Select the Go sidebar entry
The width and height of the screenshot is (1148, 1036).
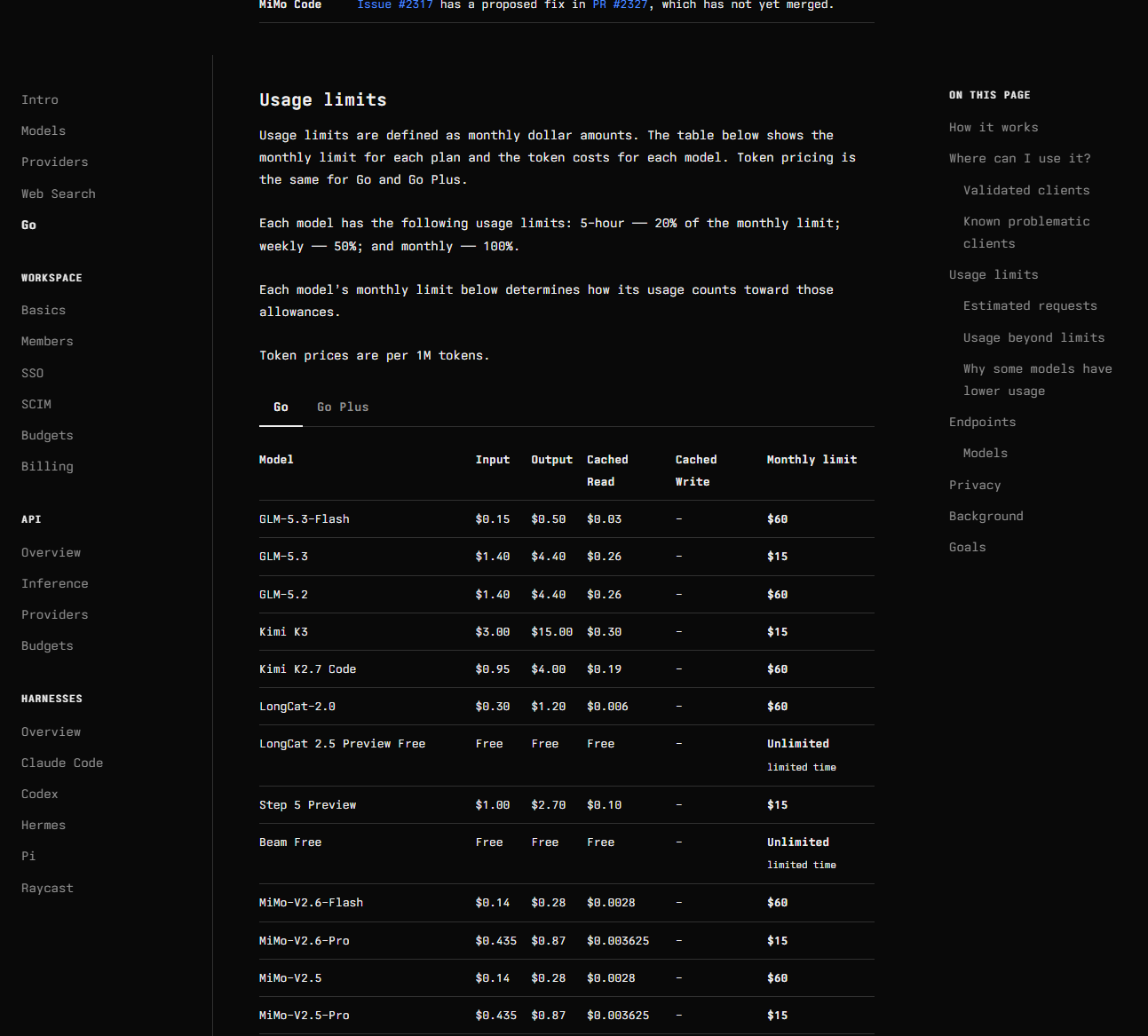[29, 225]
